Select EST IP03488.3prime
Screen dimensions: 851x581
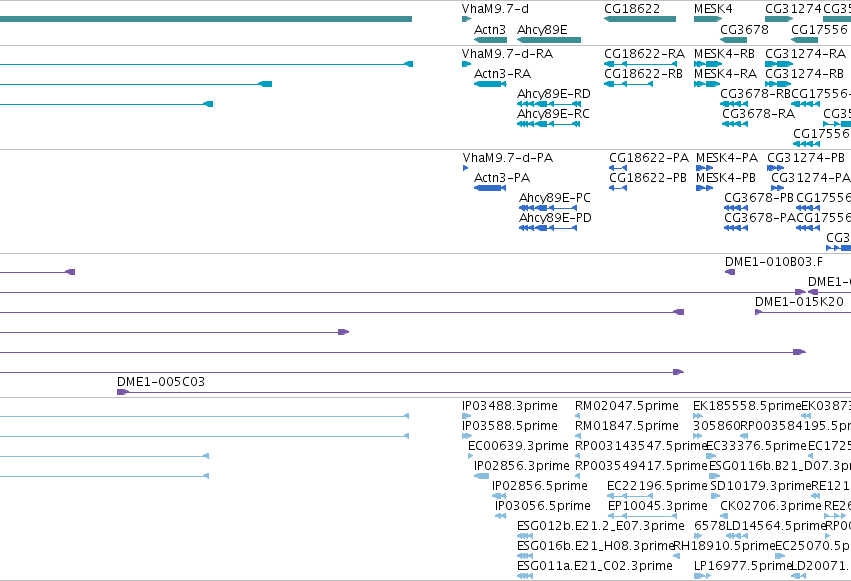coord(466,416)
